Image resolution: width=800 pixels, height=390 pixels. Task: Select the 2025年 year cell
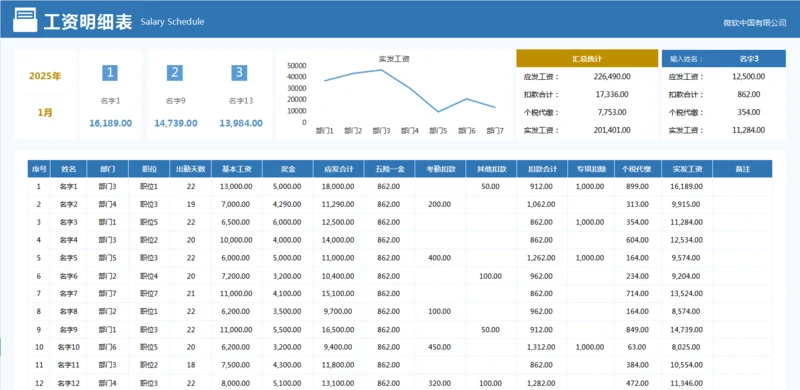click(x=45, y=76)
